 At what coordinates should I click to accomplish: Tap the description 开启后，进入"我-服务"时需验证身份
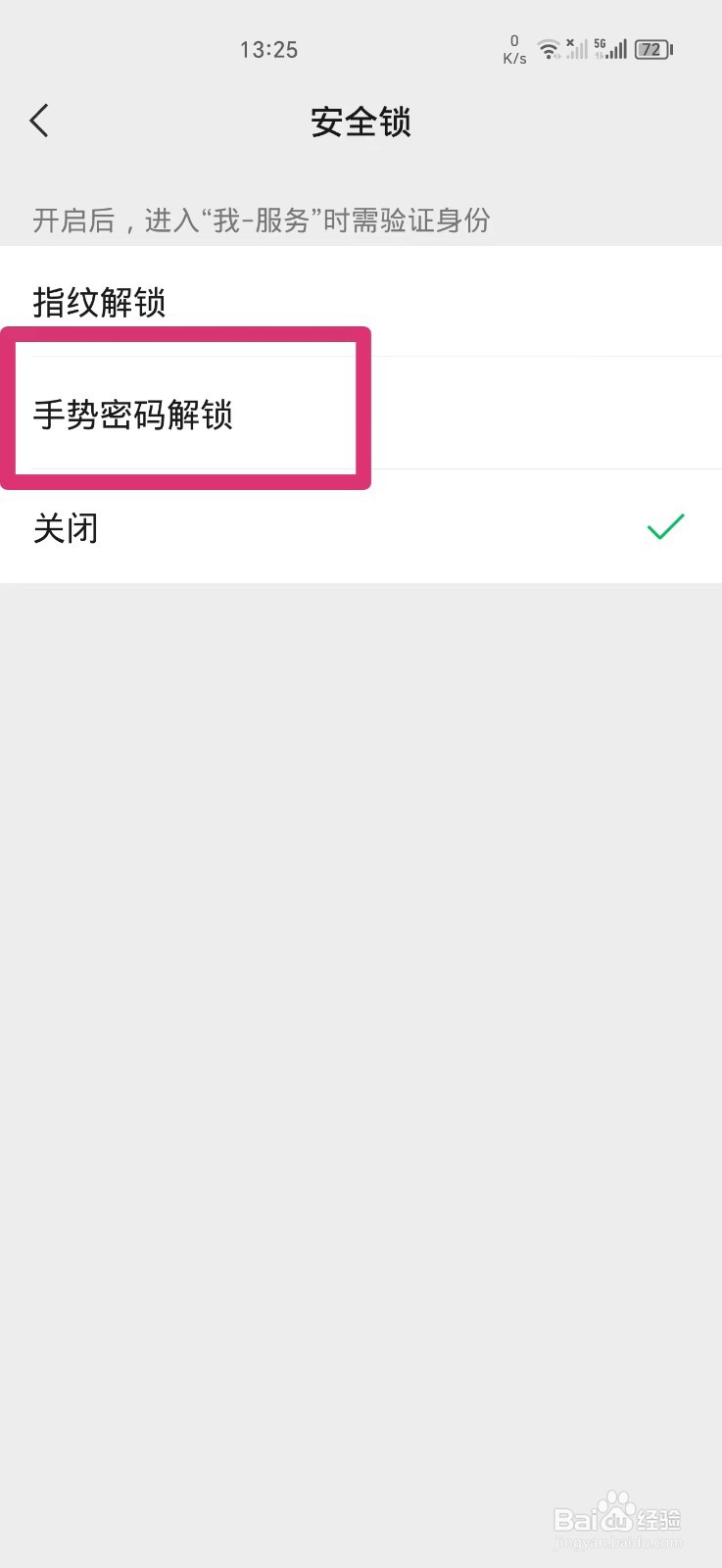click(x=261, y=220)
